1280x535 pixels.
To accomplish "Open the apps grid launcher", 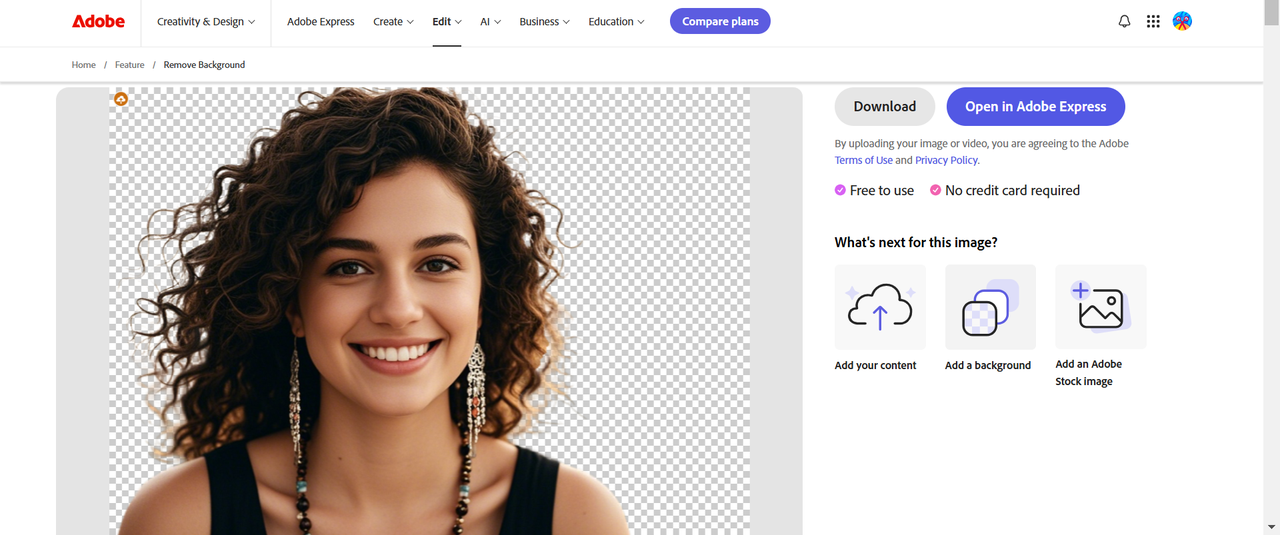I will coord(1153,21).
